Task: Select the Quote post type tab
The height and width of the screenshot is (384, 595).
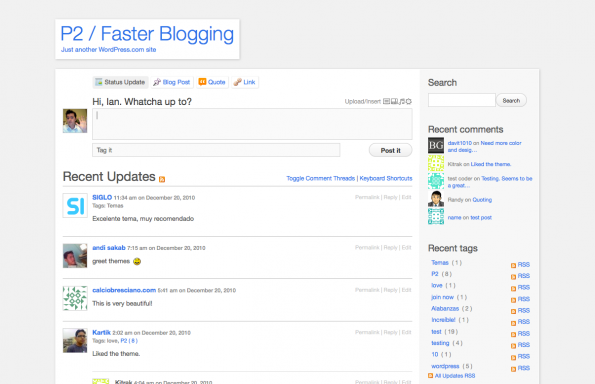Action: [212, 82]
